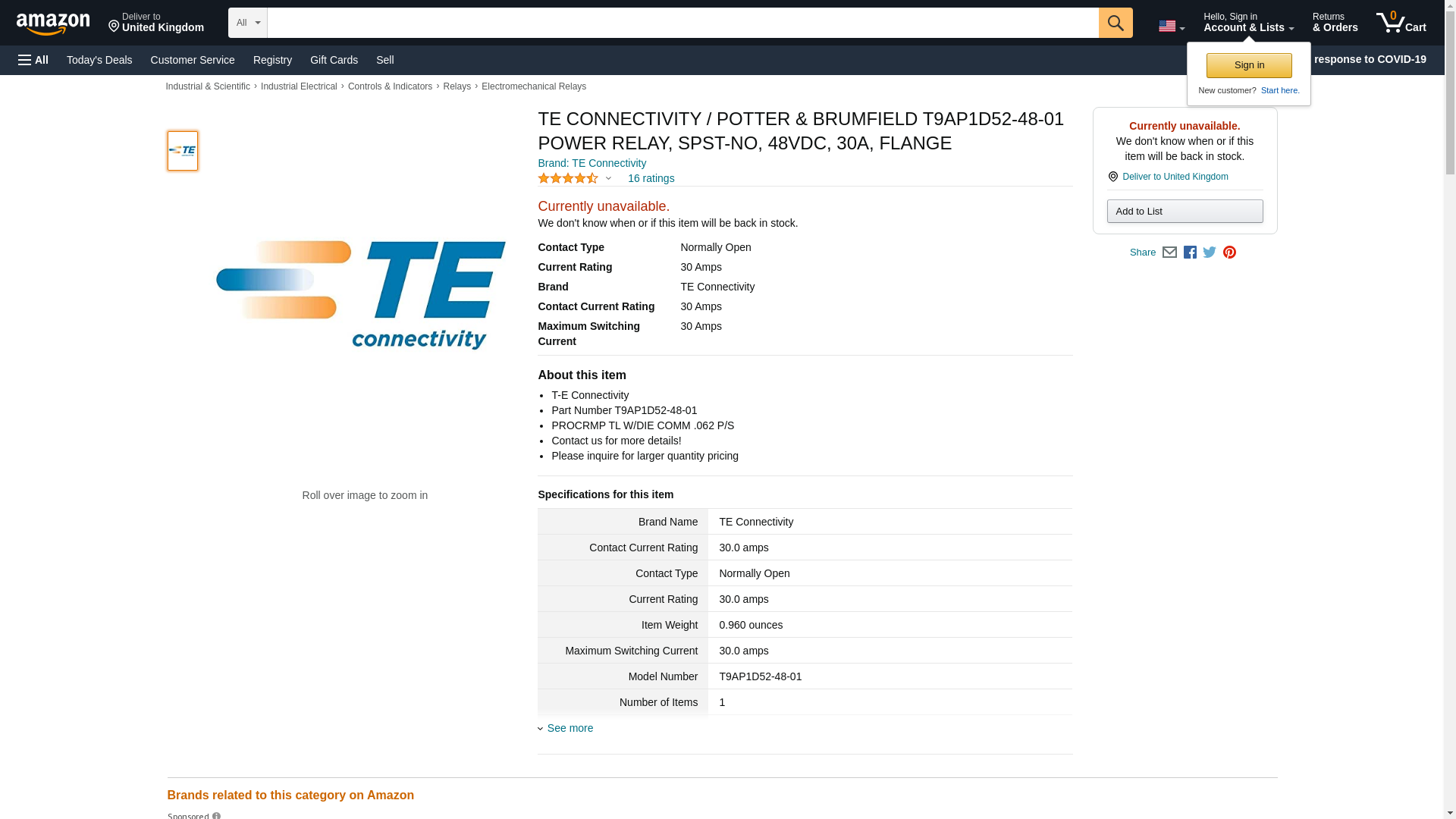The image size is (1456, 819).
Task: Share on Twitter icon
Action: (x=1210, y=253)
